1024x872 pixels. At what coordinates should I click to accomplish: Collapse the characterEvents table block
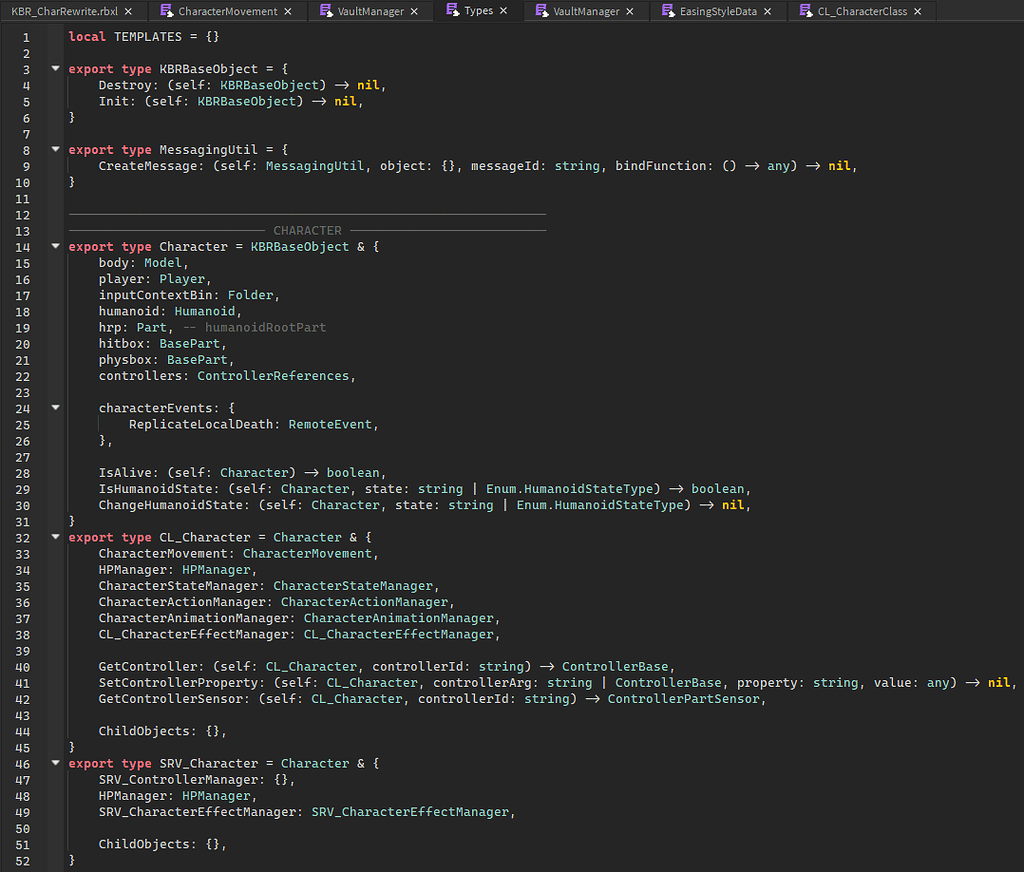pyautogui.click(x=55, y=407)
